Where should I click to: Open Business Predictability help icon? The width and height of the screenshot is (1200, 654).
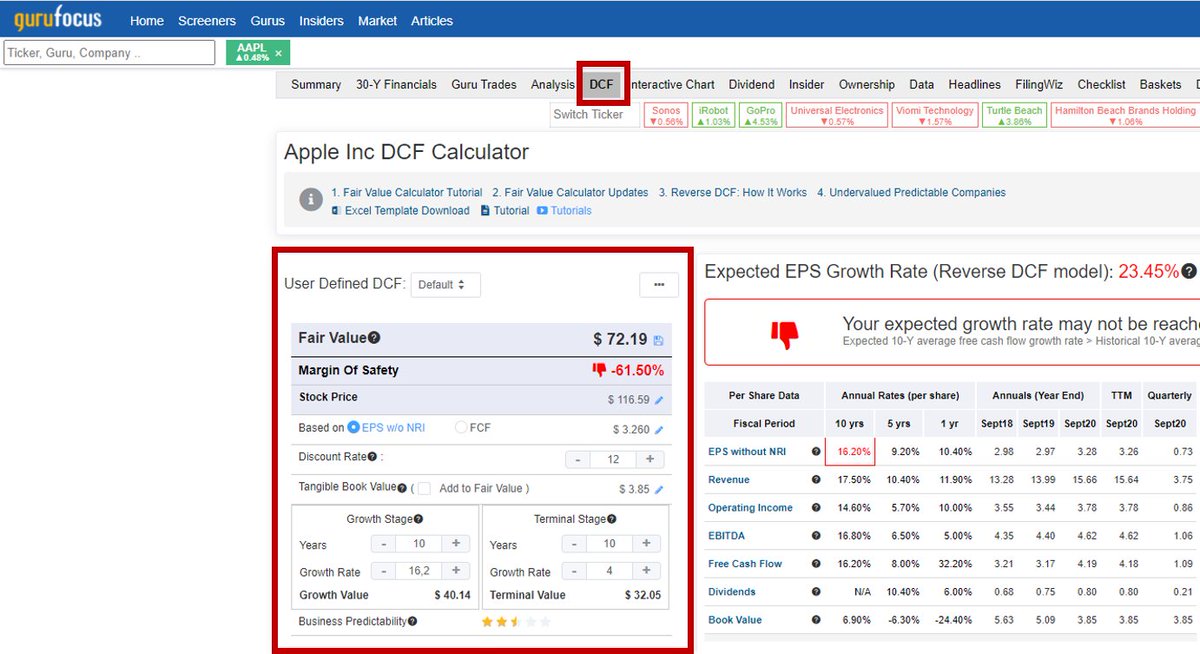[x=412, y=621]
